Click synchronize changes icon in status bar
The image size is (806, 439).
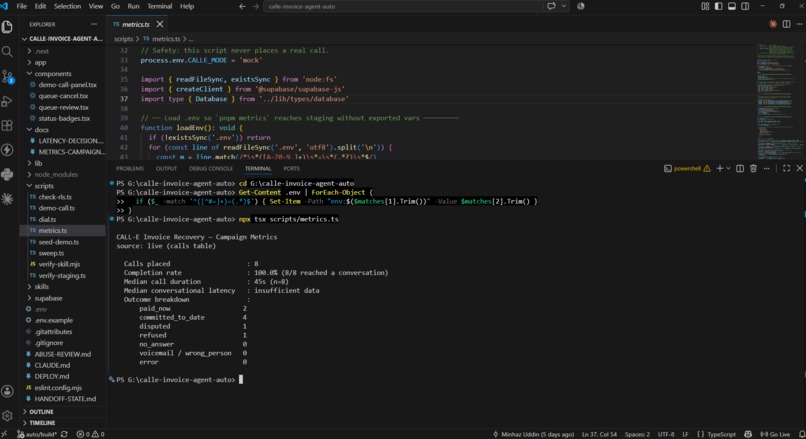coord(64,434)
